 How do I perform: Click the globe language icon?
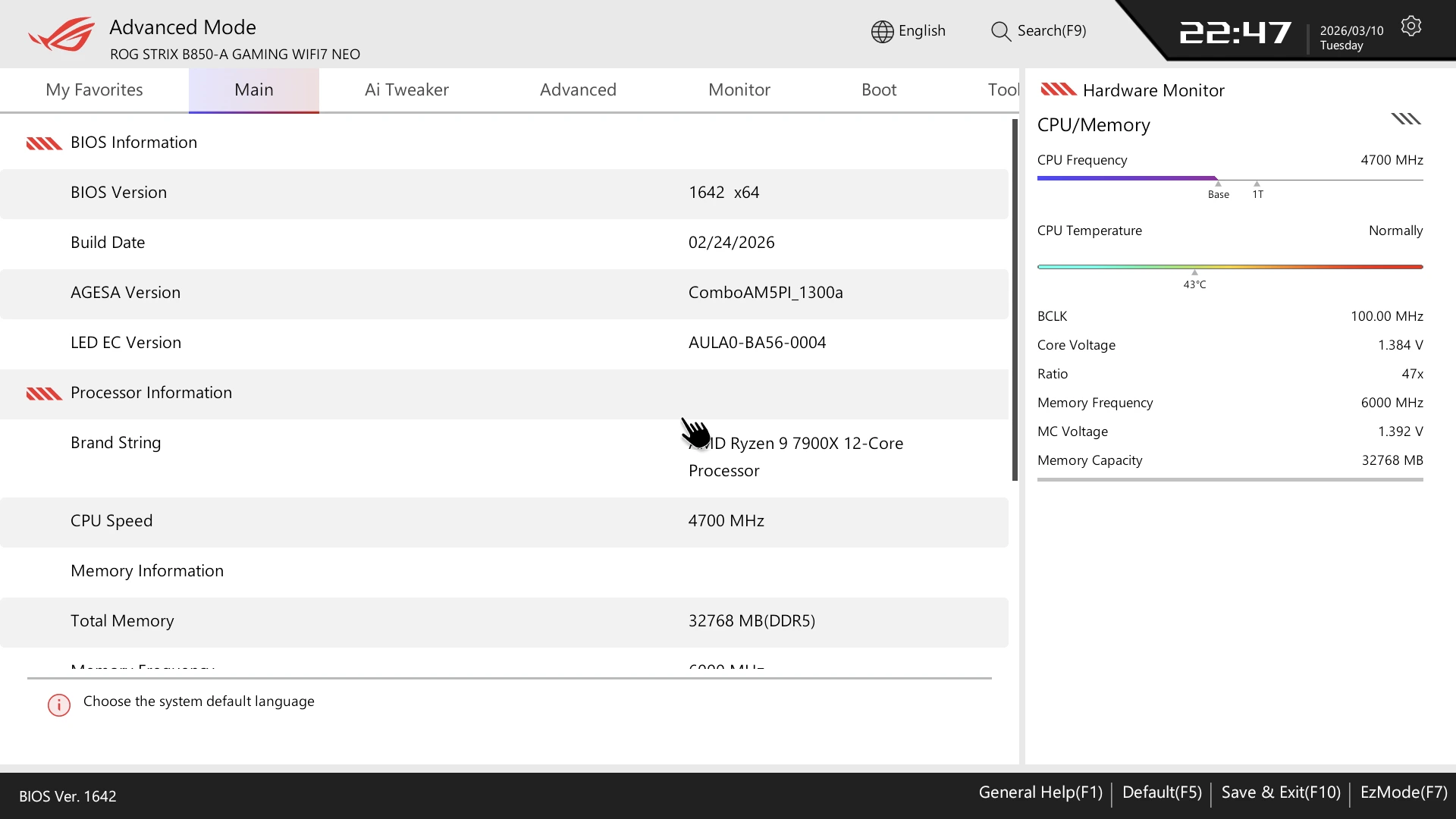[882, 31]
